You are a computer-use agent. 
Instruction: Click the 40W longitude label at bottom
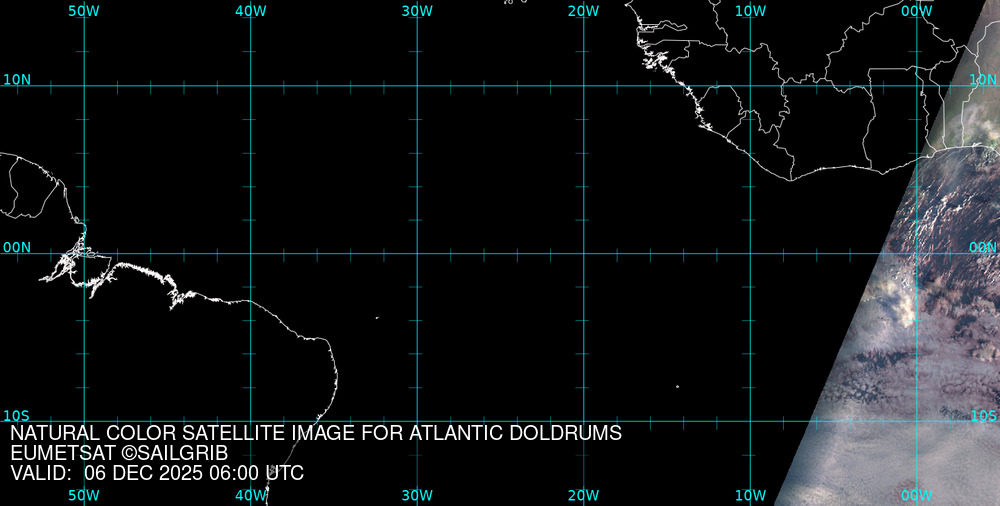250,495
